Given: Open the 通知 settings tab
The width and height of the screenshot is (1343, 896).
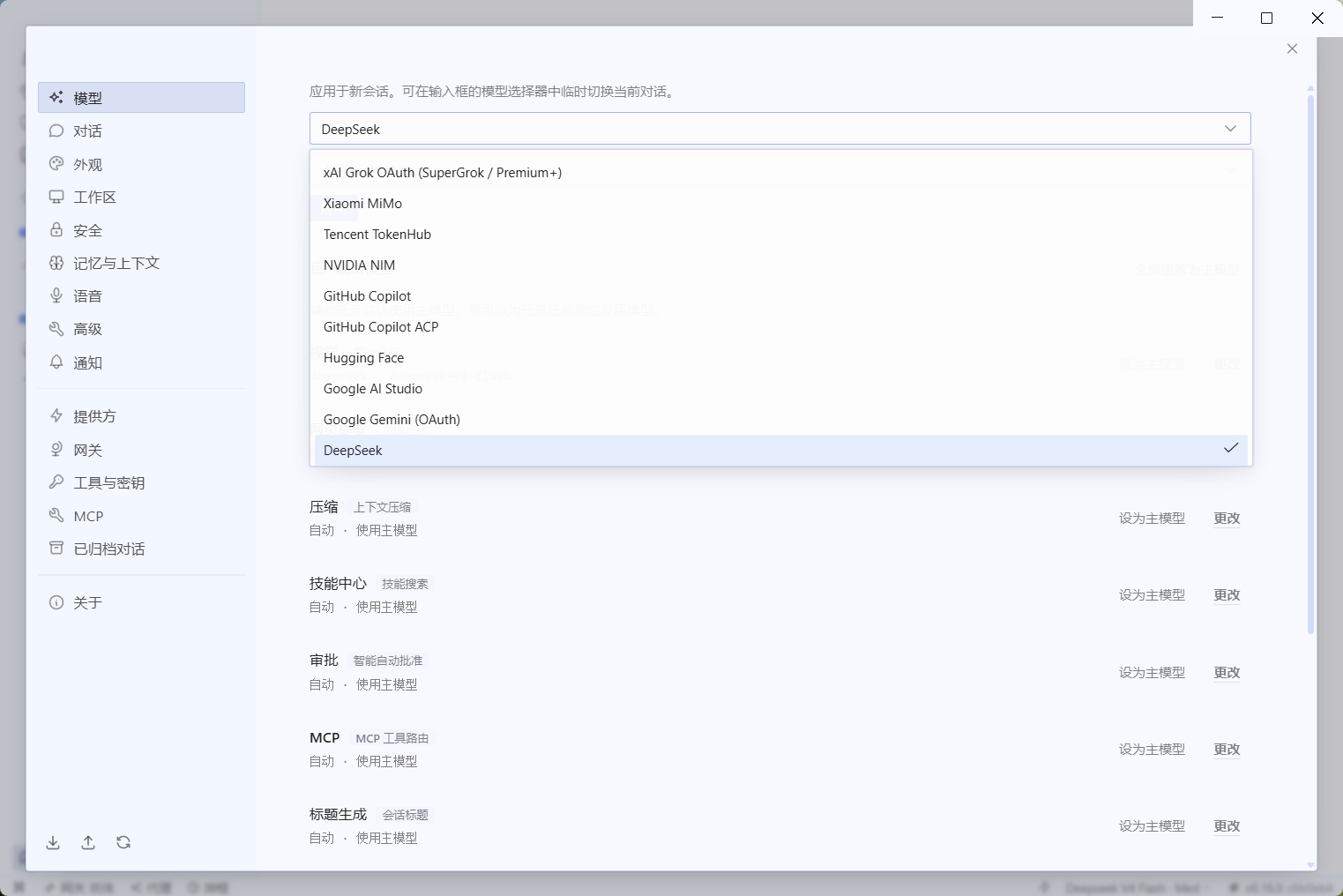Looking at the screenshot, I should point(141,362).
